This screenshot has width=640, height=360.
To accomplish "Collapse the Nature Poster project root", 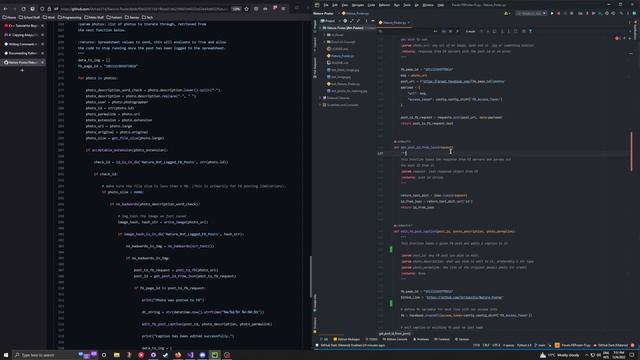I will coord(320,28).
